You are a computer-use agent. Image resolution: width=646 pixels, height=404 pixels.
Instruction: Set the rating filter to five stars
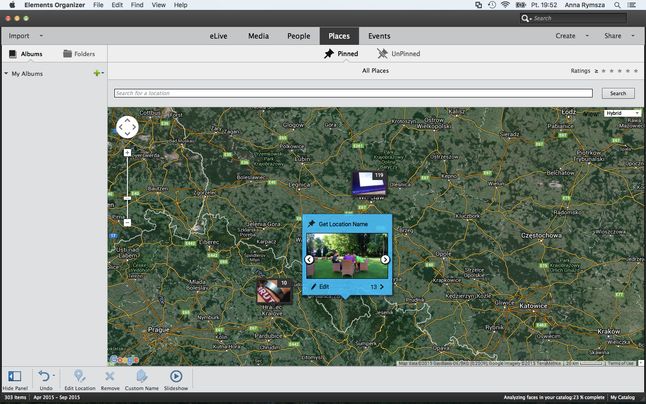point(636,71)
